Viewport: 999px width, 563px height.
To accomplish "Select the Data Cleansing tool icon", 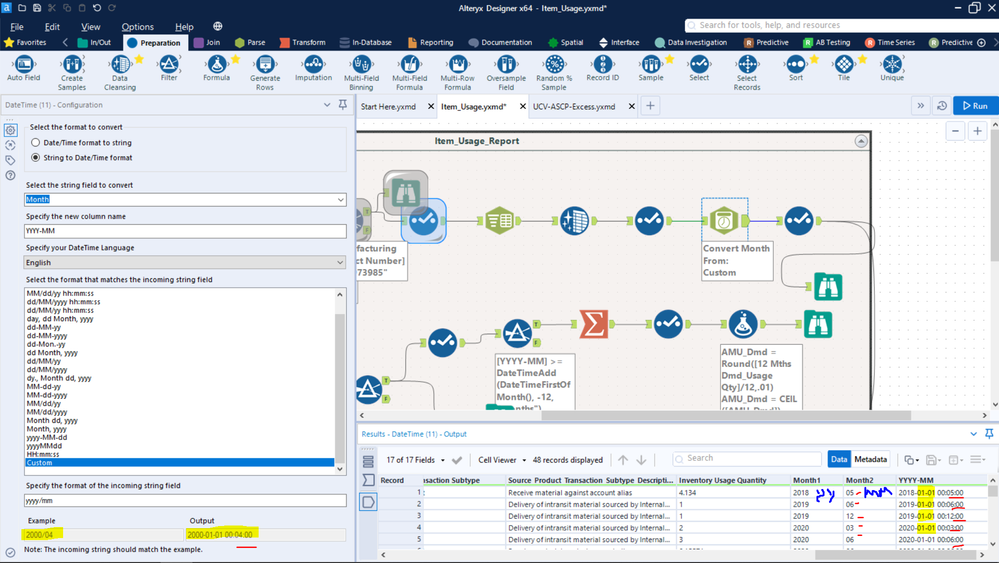I will (x=120, y=66).
